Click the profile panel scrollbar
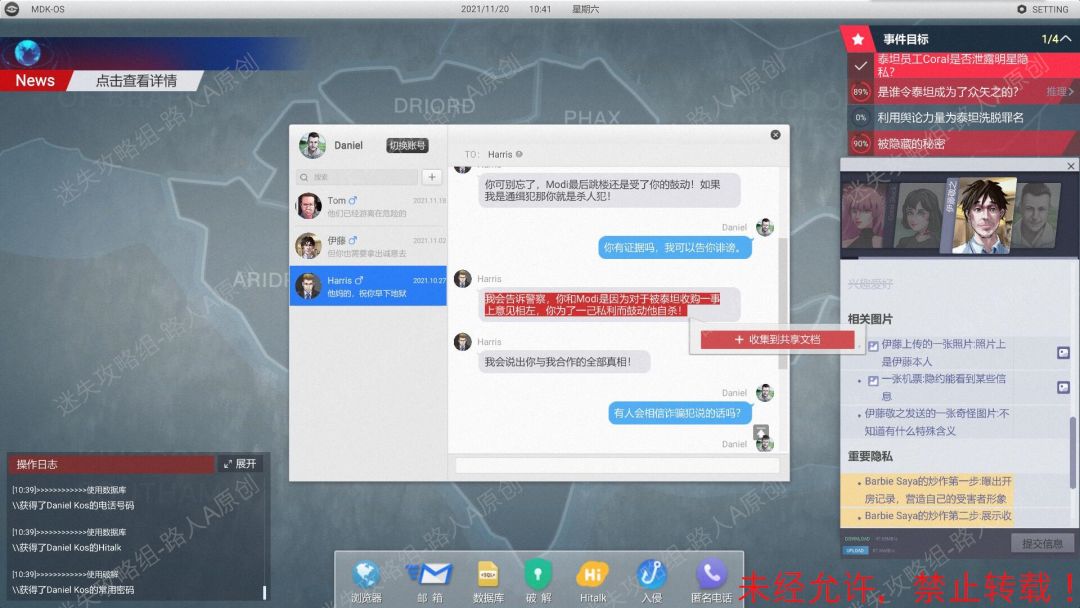Viewport: 1080px width, 608px height. pyautogui.click(x=1072, y=453)
